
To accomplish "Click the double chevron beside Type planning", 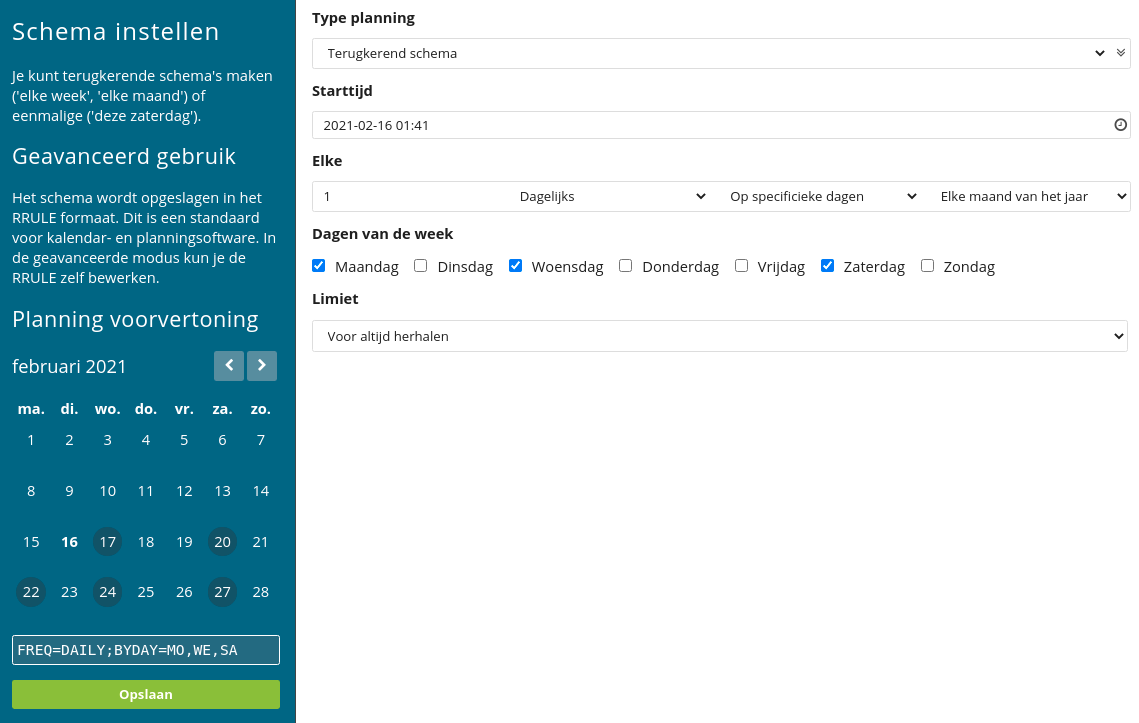I will pyautogui.click(x=1121, y=53).
